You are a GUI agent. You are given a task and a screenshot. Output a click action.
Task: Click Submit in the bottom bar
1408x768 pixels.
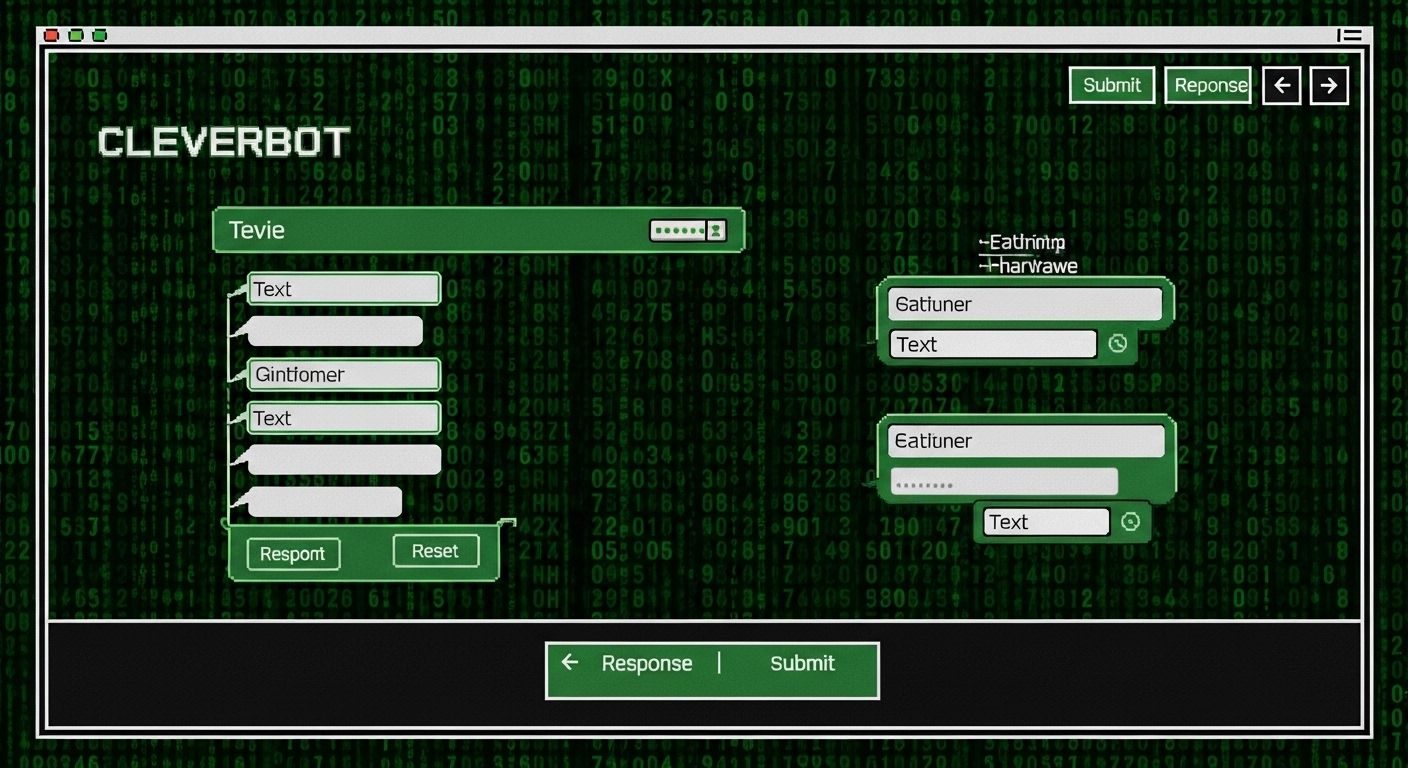click(802, 663)
